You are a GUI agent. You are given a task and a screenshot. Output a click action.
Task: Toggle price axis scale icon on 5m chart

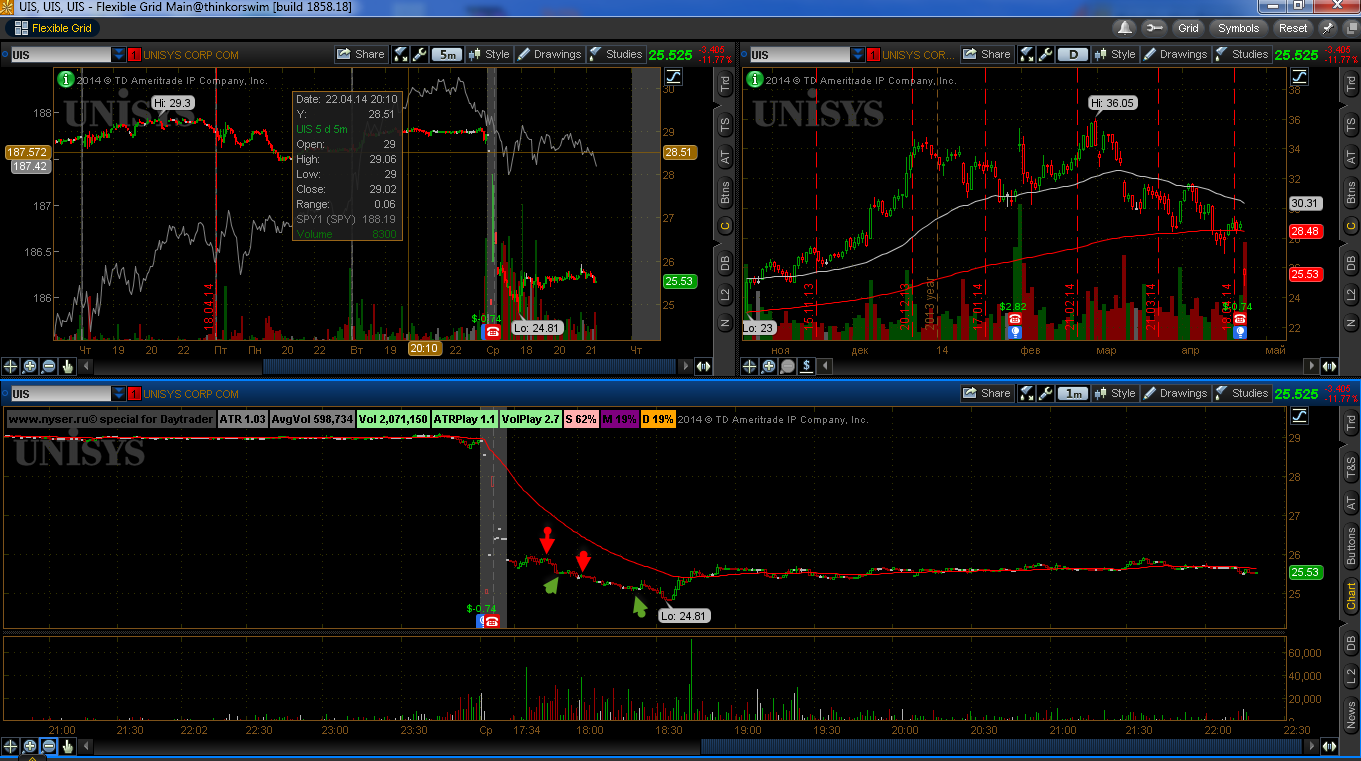[674, 76]
